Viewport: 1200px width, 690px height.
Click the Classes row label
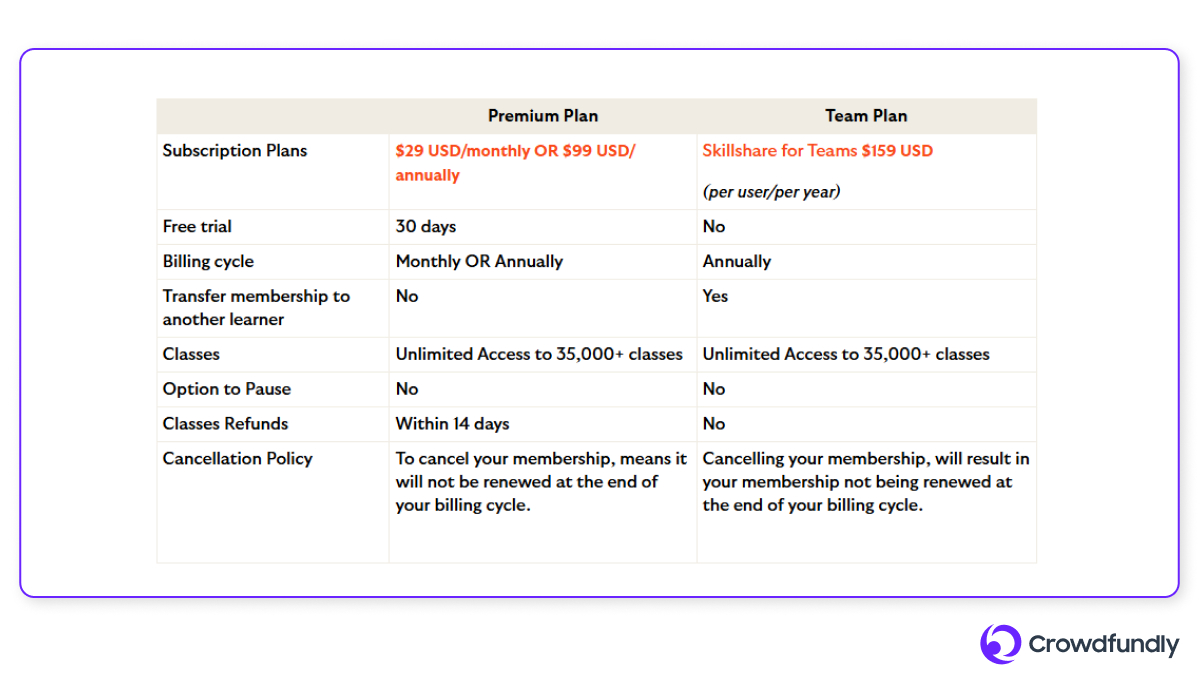pos(191,354)
